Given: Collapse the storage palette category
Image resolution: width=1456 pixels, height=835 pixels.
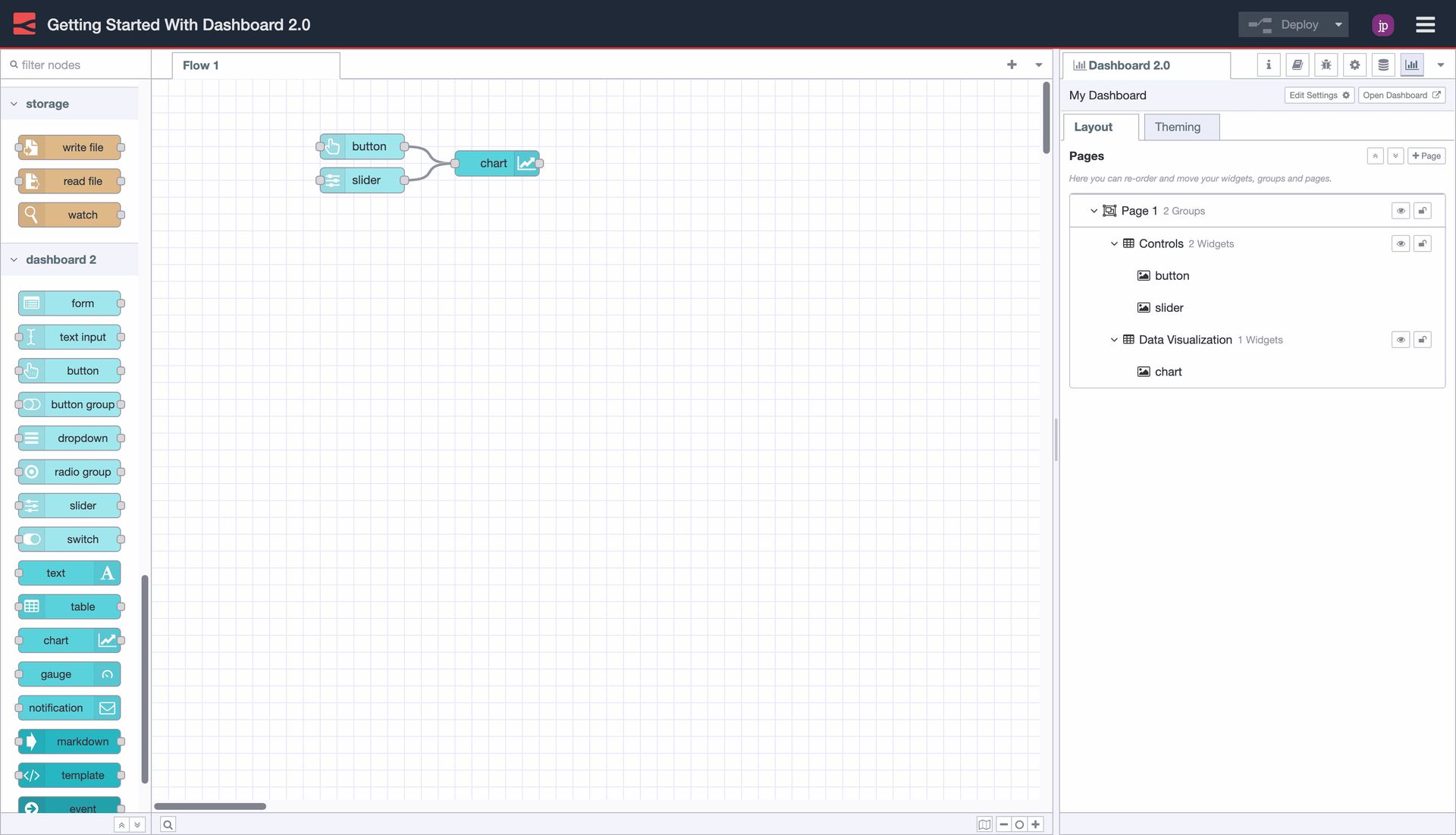Looking at the screenshot, I should click(13, 103).
